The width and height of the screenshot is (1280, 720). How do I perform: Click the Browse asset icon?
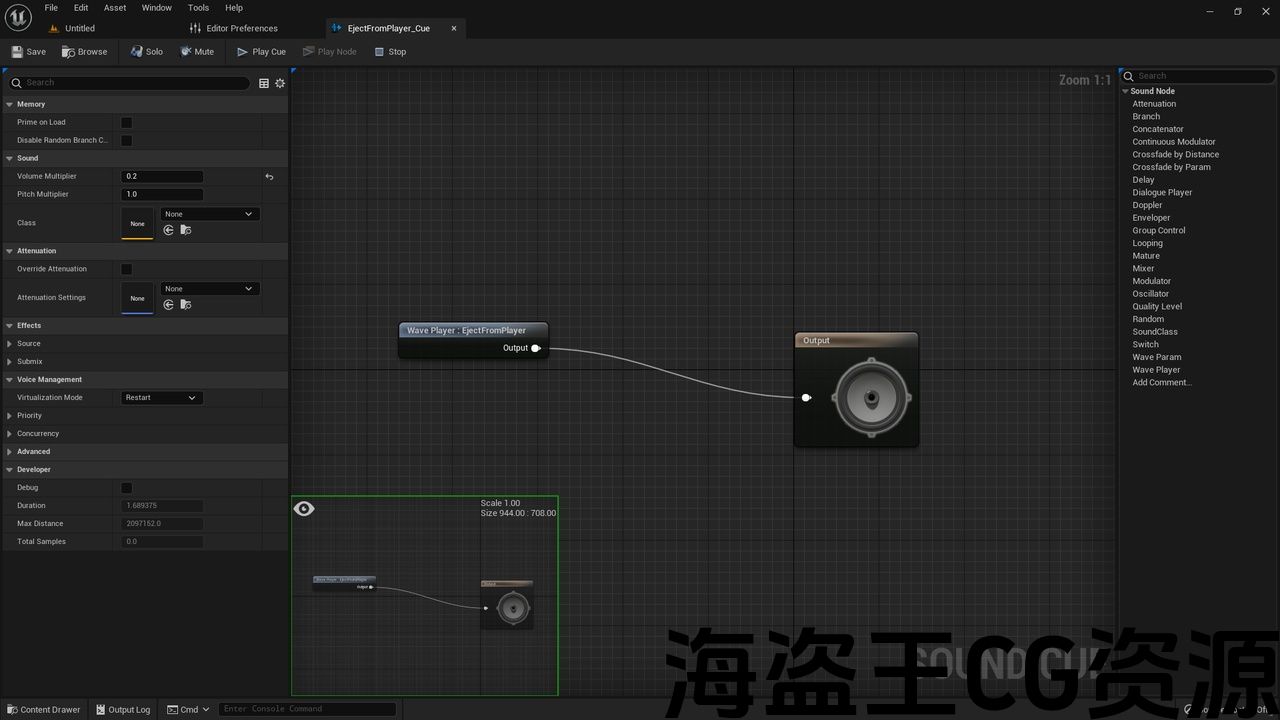click(68, 52)
